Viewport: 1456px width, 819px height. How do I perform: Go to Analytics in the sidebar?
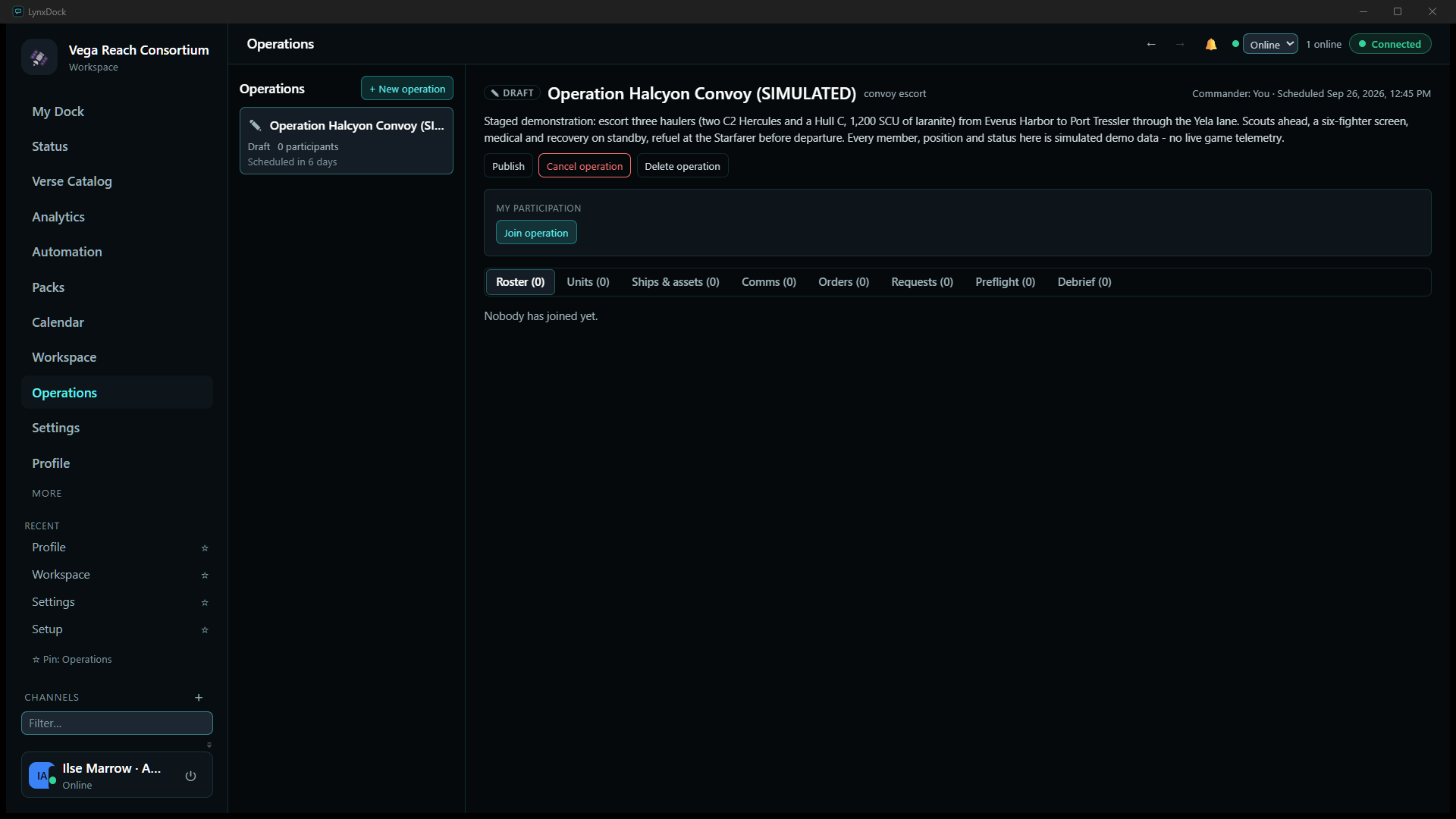(117, 217)
